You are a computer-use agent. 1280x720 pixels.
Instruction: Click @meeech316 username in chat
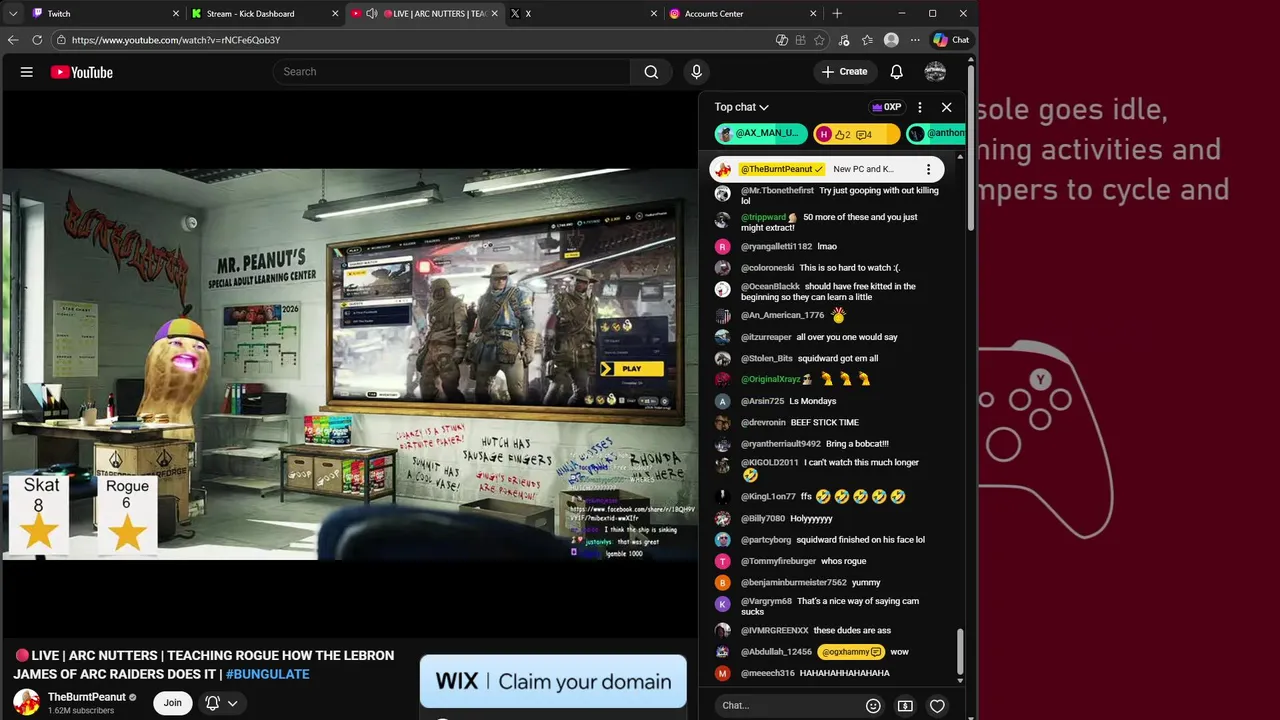(767, 674)
